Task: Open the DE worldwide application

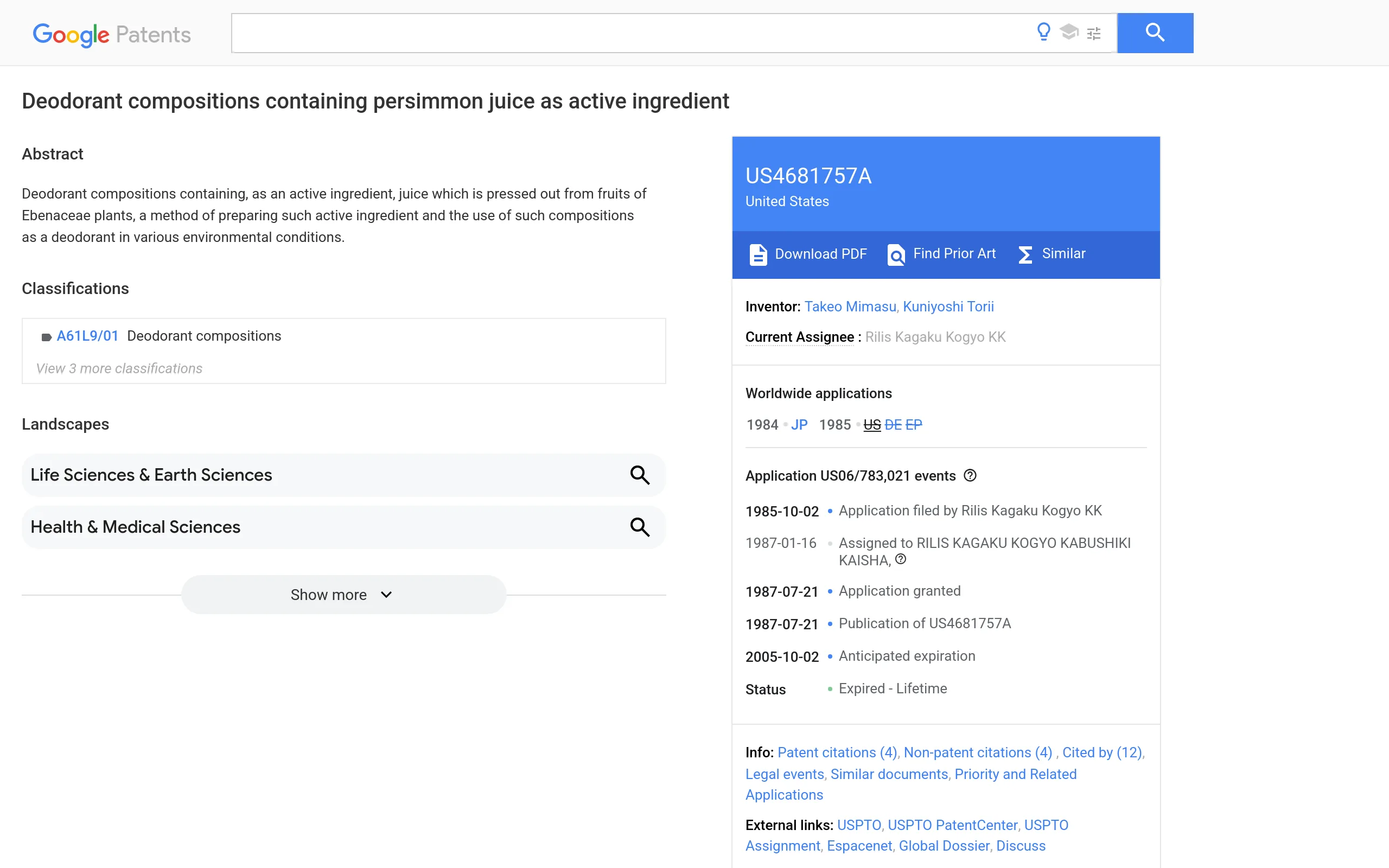Action: (893, 425)
